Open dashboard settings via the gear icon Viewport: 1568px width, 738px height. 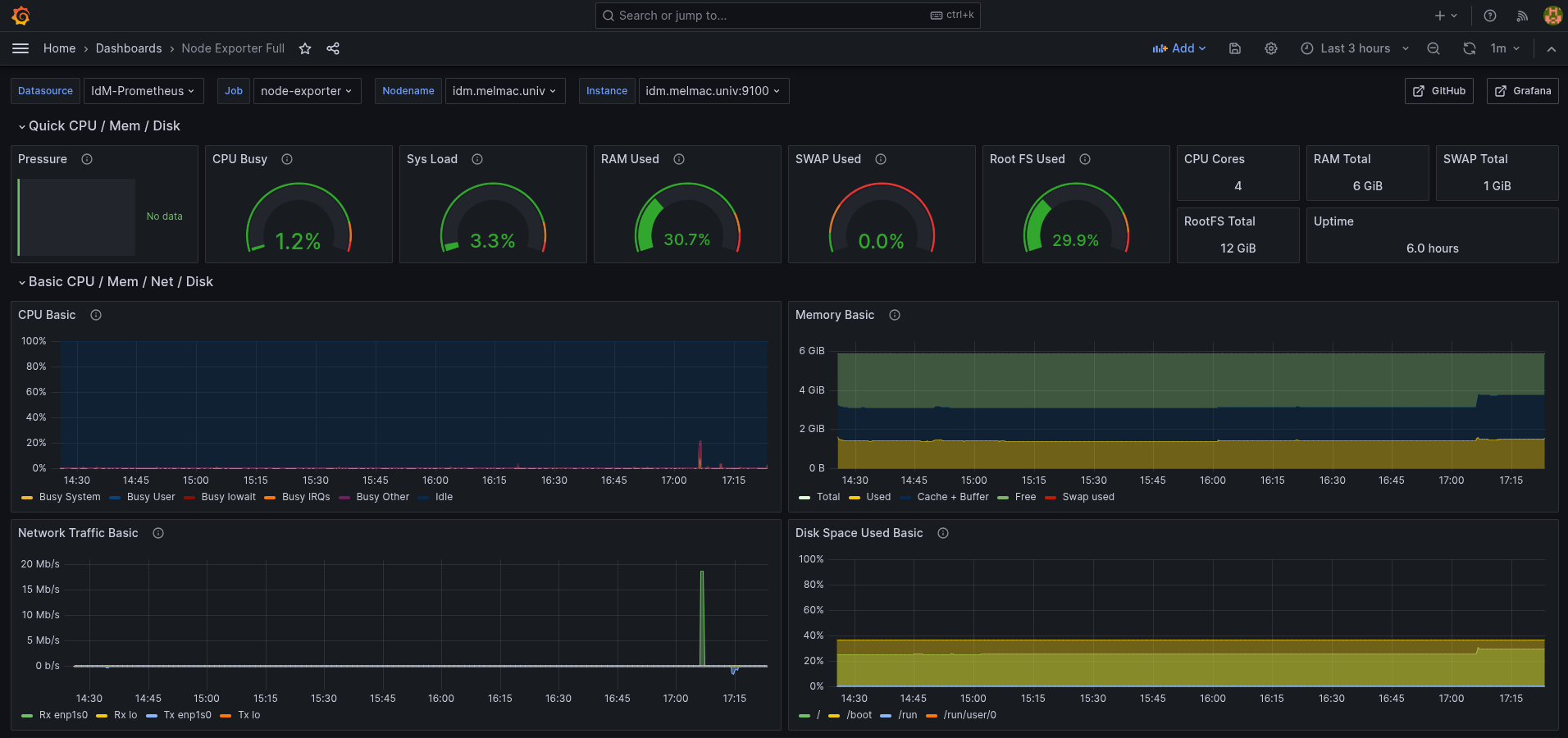click(1271, 48)
